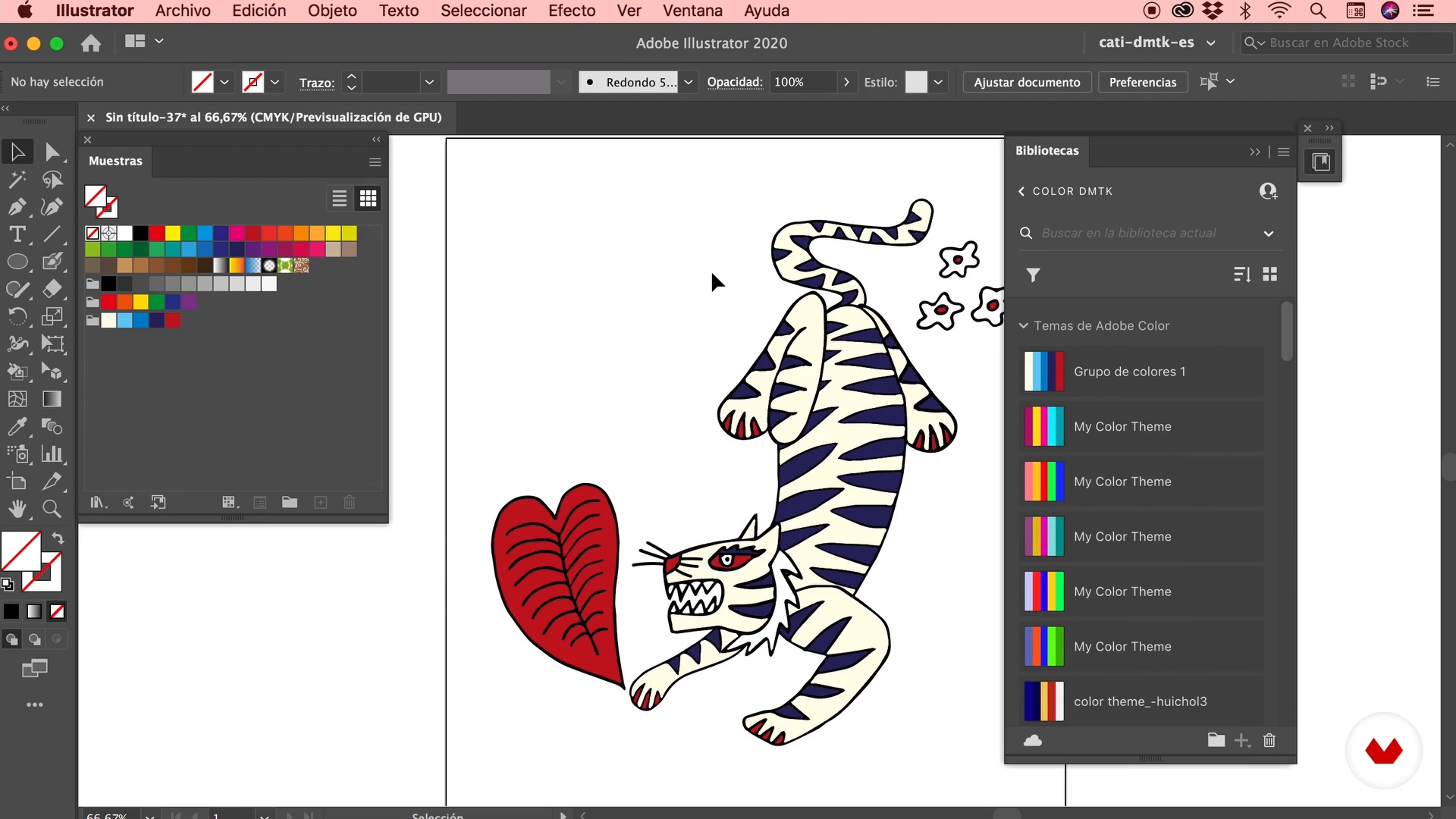Swap fill and stroke colors
The image size is (1456, 819).
click(x=58, y=538)
